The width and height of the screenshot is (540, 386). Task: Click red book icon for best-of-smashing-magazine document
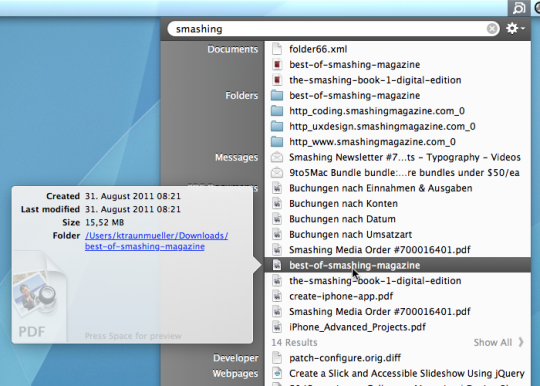click(277, 64)
